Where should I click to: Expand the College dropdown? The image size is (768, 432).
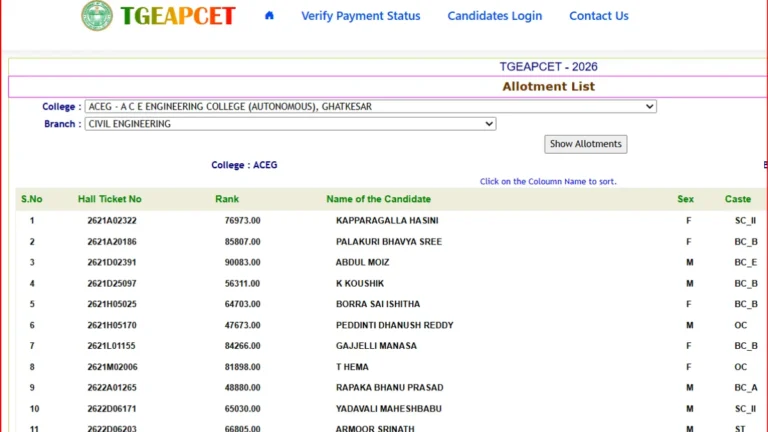click(370, 106)
